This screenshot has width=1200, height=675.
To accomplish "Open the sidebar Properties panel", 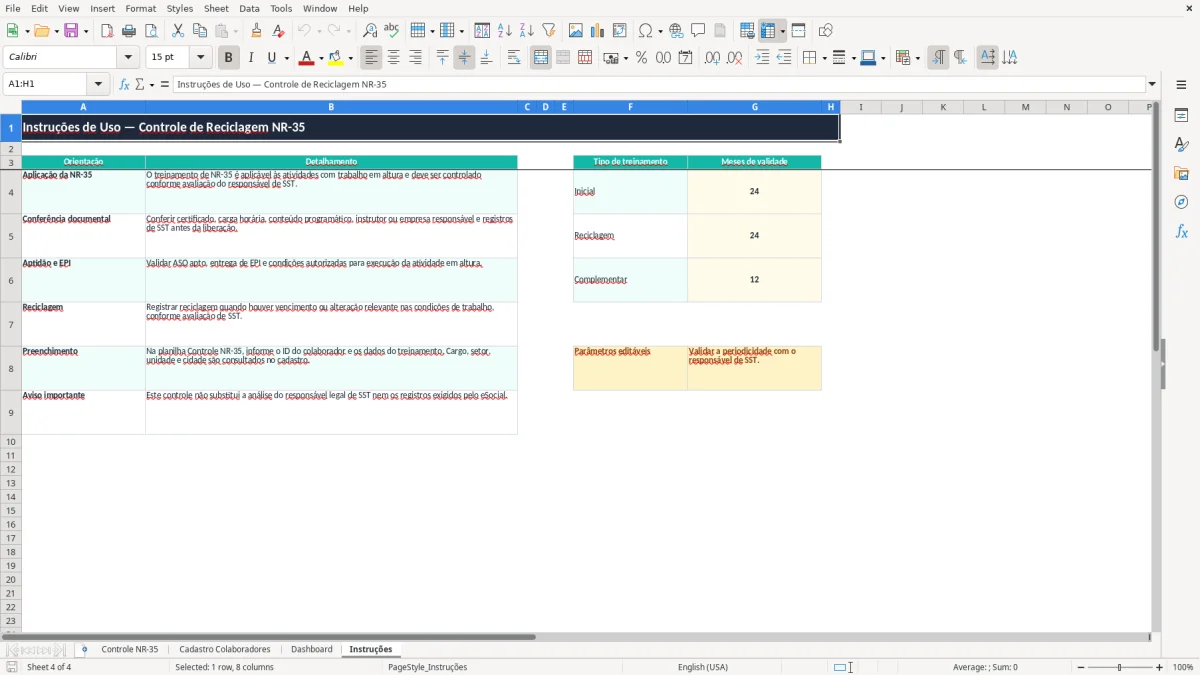I will [x=1181, y=115].
